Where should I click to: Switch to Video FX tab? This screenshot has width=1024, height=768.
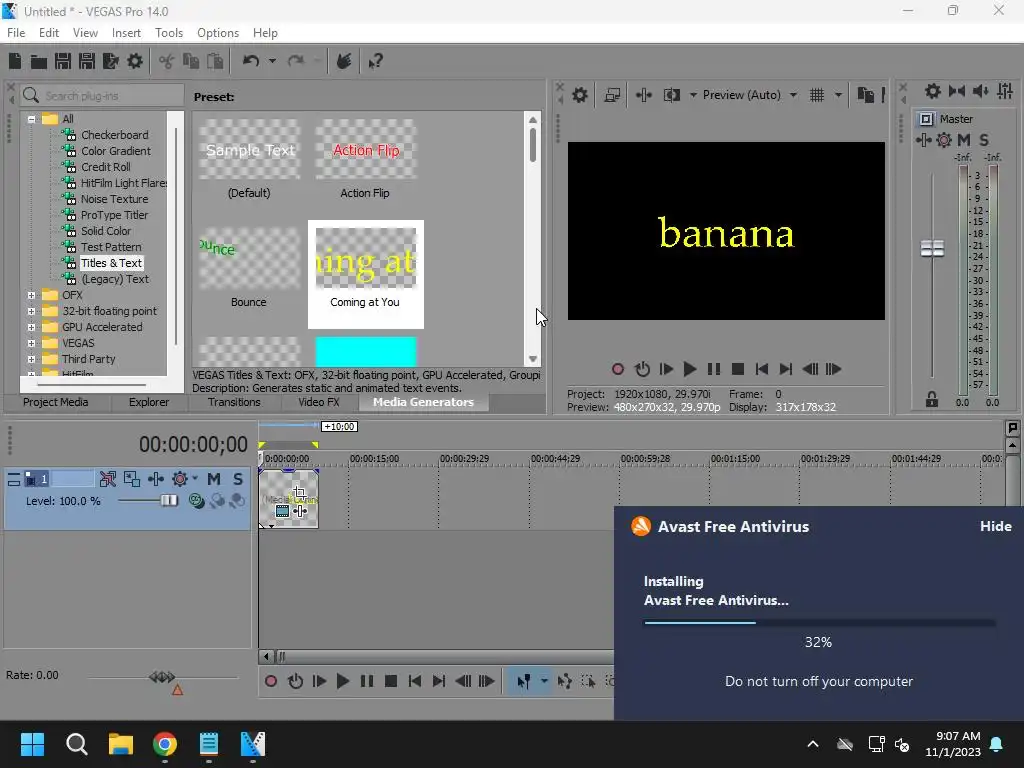tap(319, 402)
